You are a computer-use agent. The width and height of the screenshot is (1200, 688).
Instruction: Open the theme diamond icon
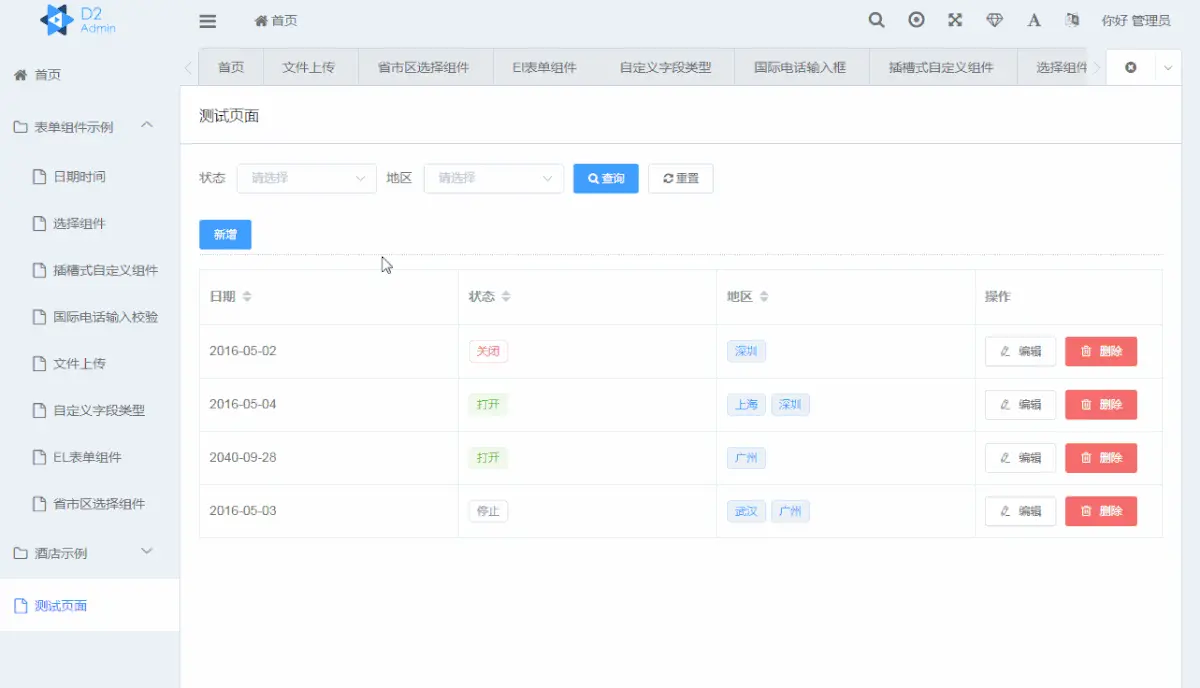[x=994, y=20]
